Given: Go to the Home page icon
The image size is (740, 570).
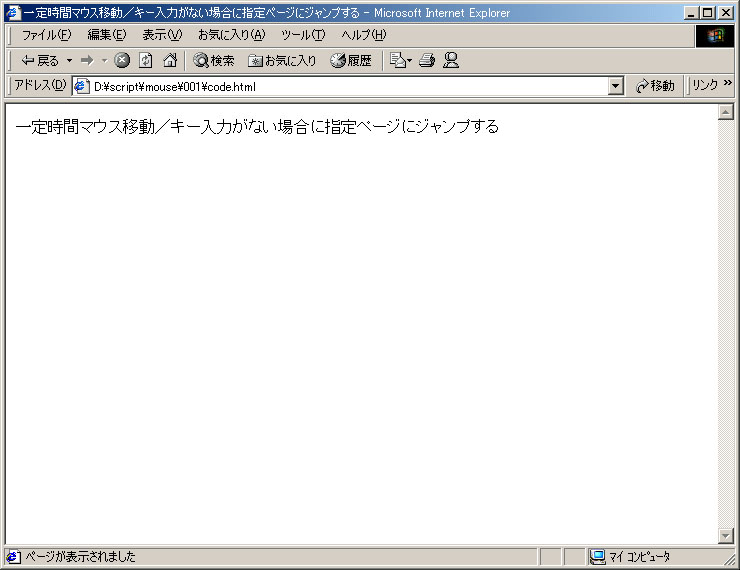Looking at the screenshot, I should point(170,60).
